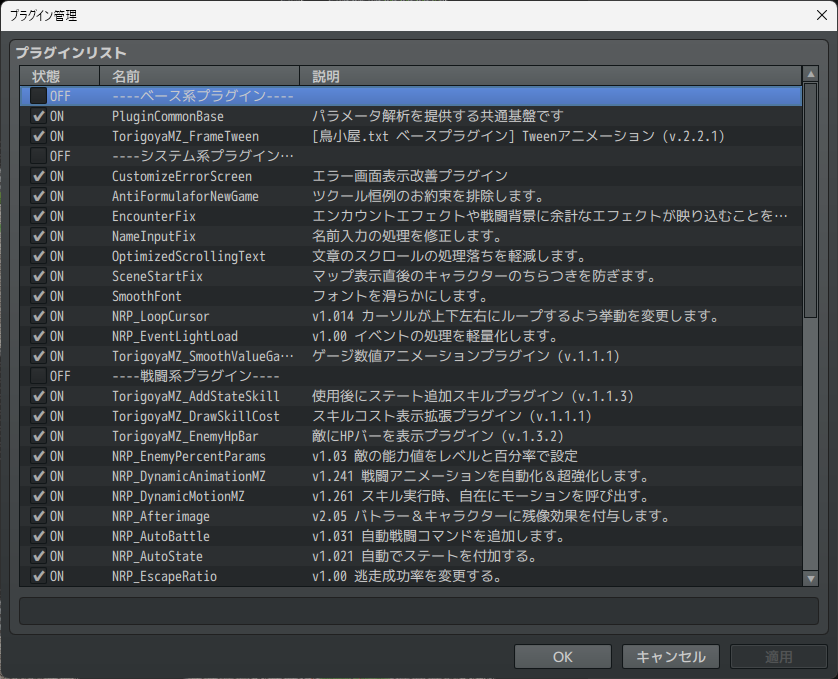
Task: Click description v1.03 敵の能力値をレベルと百分率で設定
Action: [x=445, y=456]
